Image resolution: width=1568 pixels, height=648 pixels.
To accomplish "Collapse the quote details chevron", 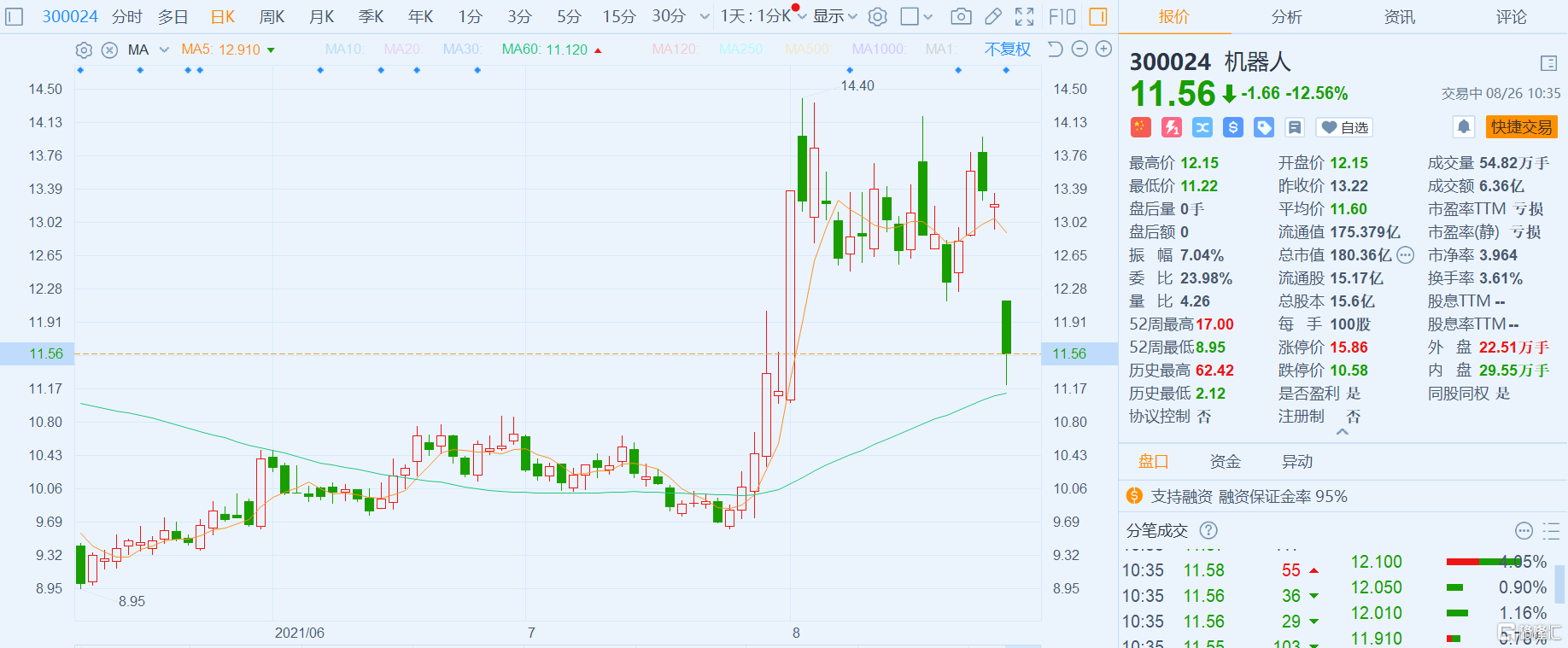I will pos(1343,432).
